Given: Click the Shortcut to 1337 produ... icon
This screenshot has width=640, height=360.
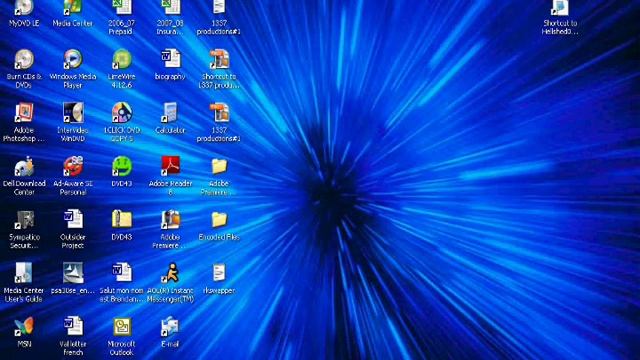Looking at the screenshot, I should pos(219,59).
